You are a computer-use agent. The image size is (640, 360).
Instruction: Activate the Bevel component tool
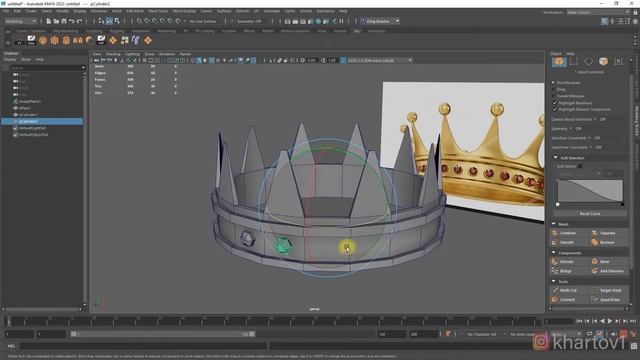(609, 262)
